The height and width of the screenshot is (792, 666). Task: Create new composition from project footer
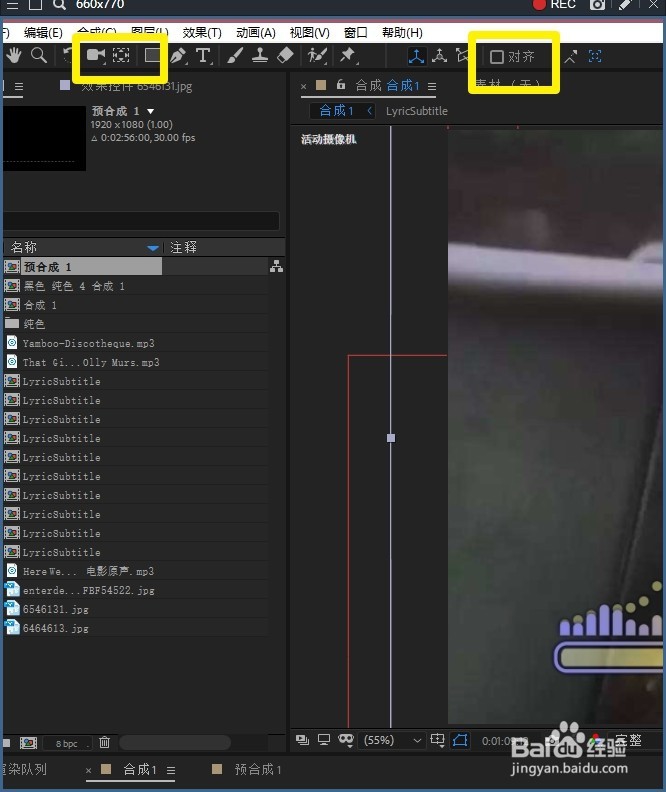[28, 742]
